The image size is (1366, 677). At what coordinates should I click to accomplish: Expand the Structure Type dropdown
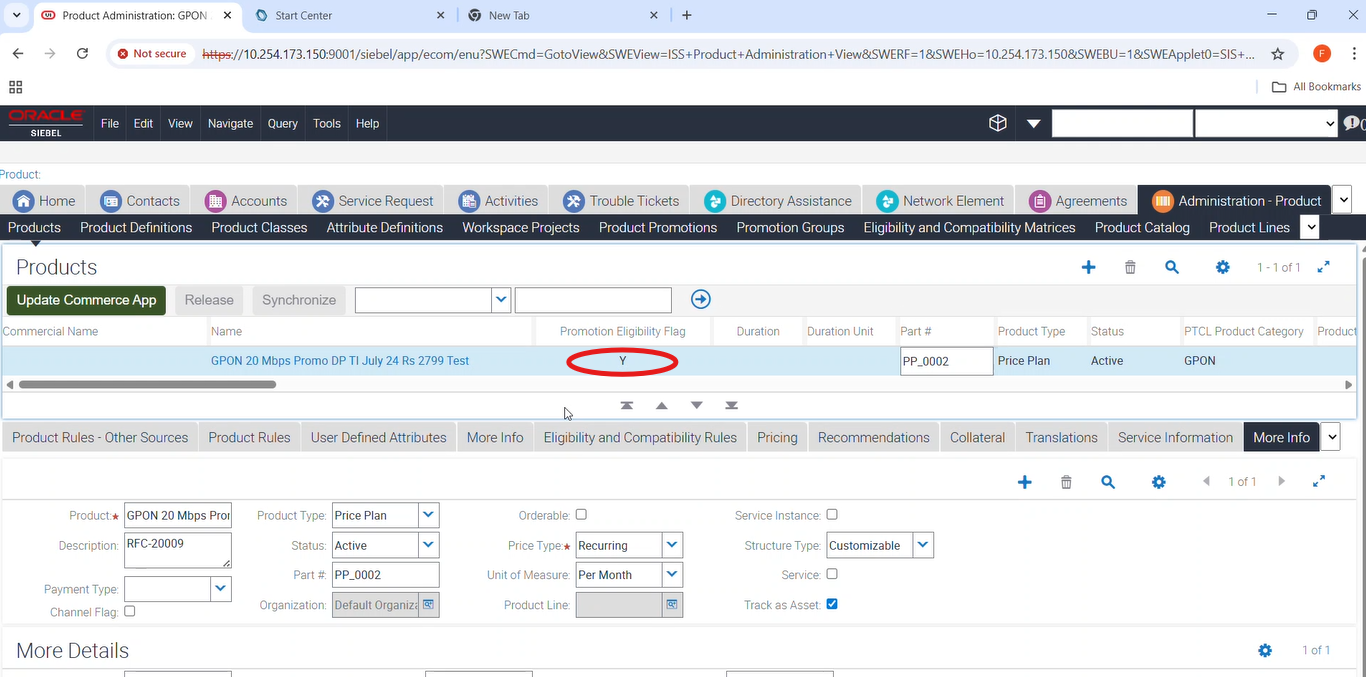point(923,545)
